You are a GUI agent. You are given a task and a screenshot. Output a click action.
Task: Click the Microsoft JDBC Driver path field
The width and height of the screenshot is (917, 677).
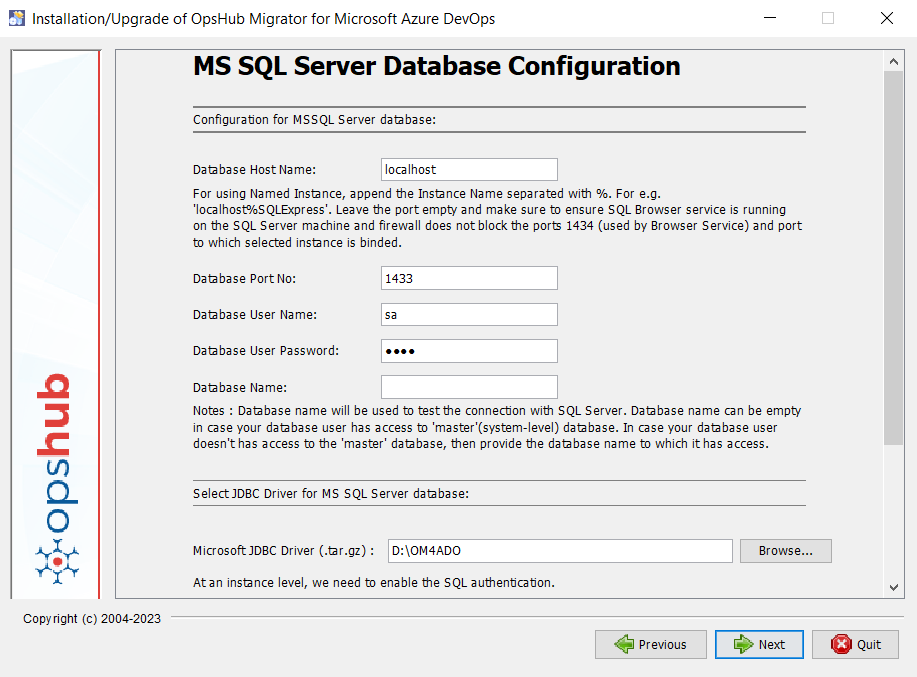pyautogui.click(x=560, y=551)
